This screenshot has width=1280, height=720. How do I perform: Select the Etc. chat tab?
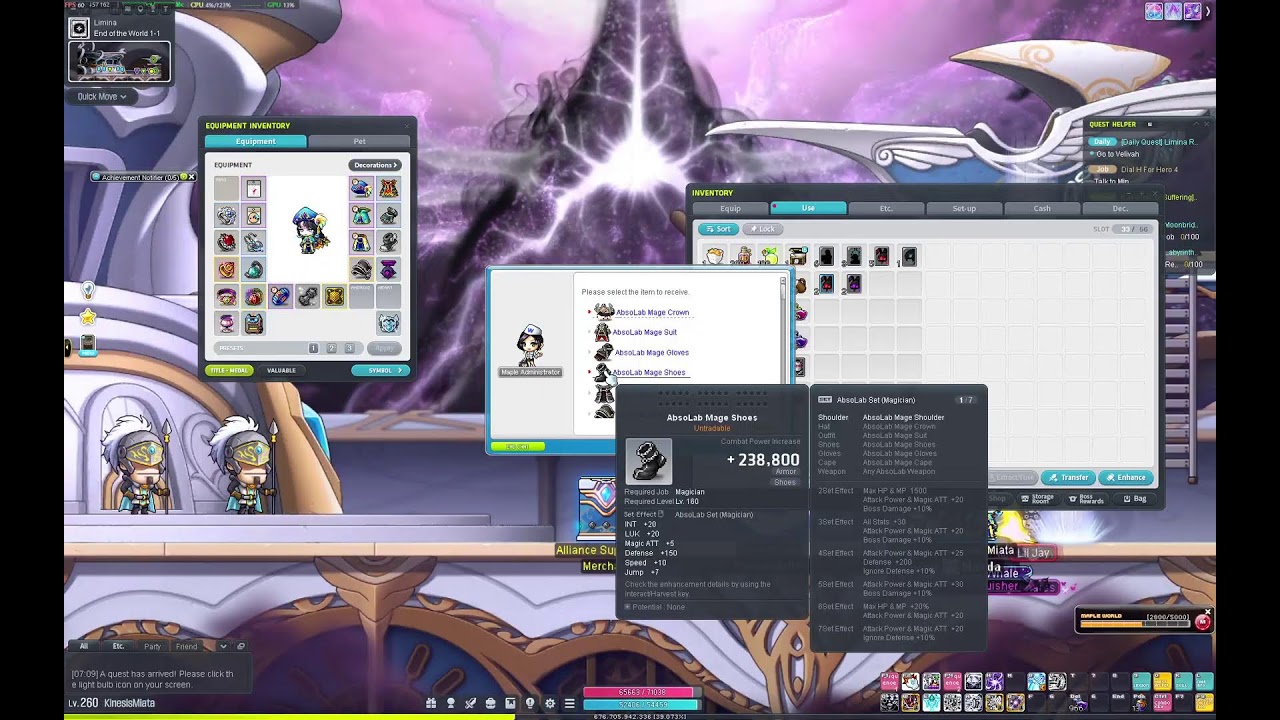point(118,646)
